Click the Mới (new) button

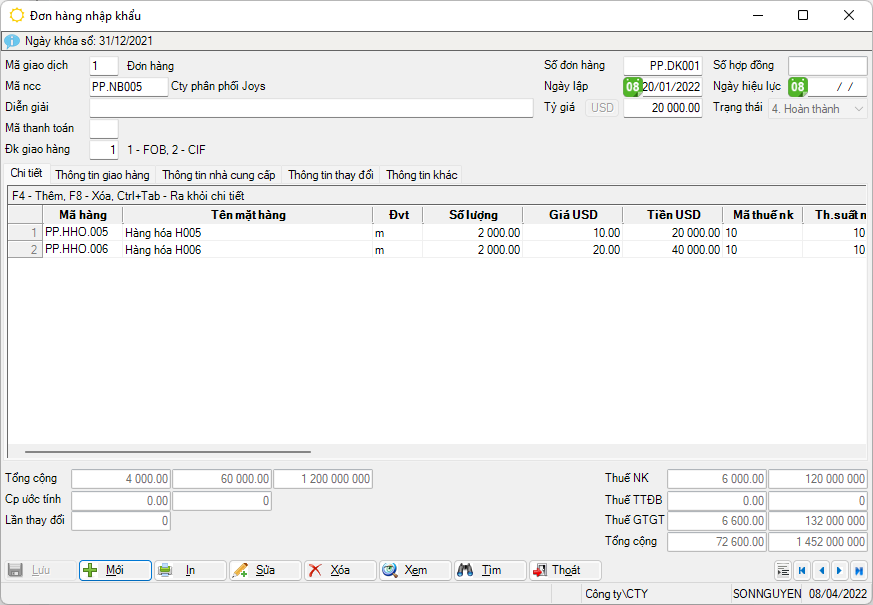(115, 570)
